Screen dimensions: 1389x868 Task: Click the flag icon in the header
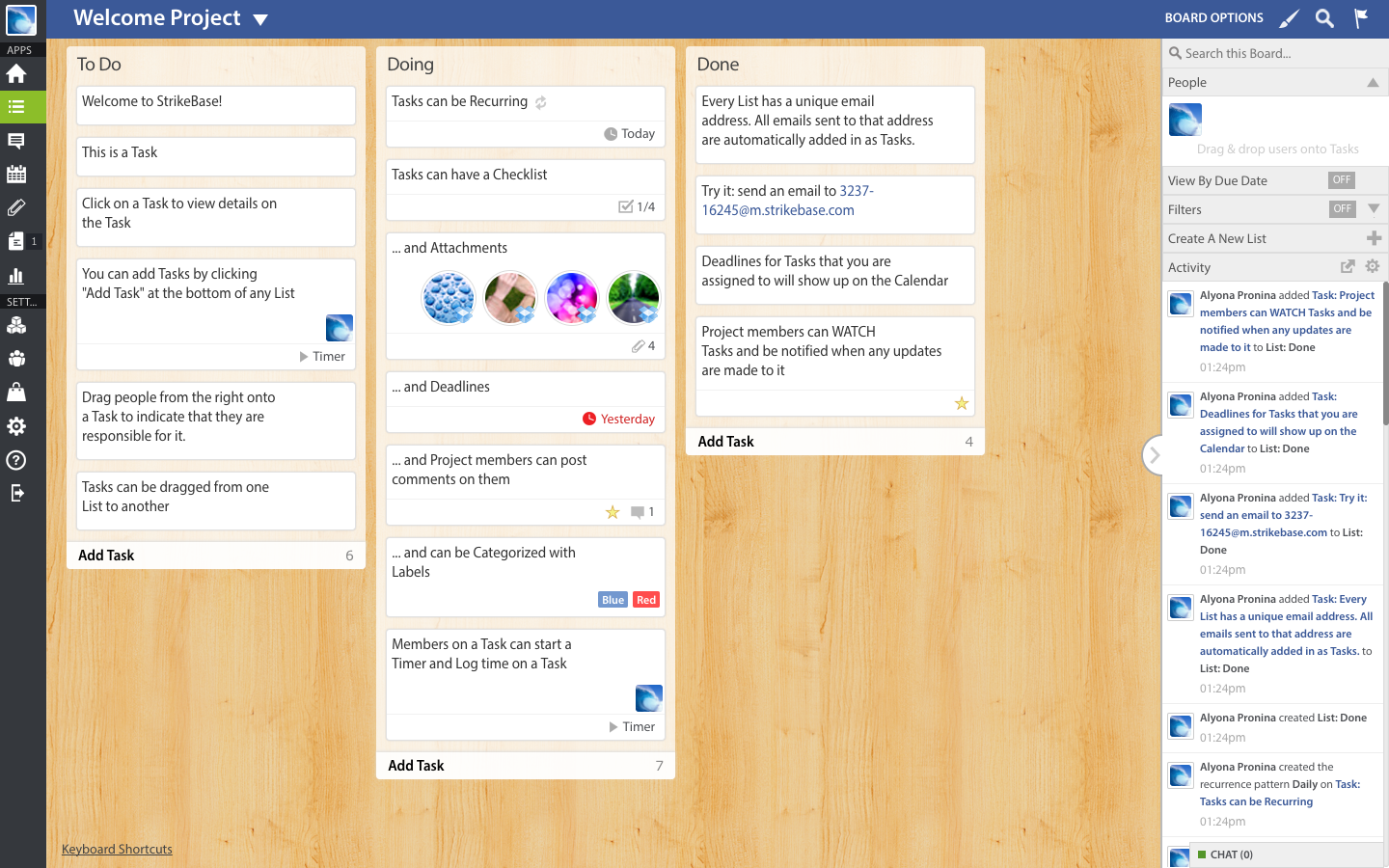[x=1361, y=18]
